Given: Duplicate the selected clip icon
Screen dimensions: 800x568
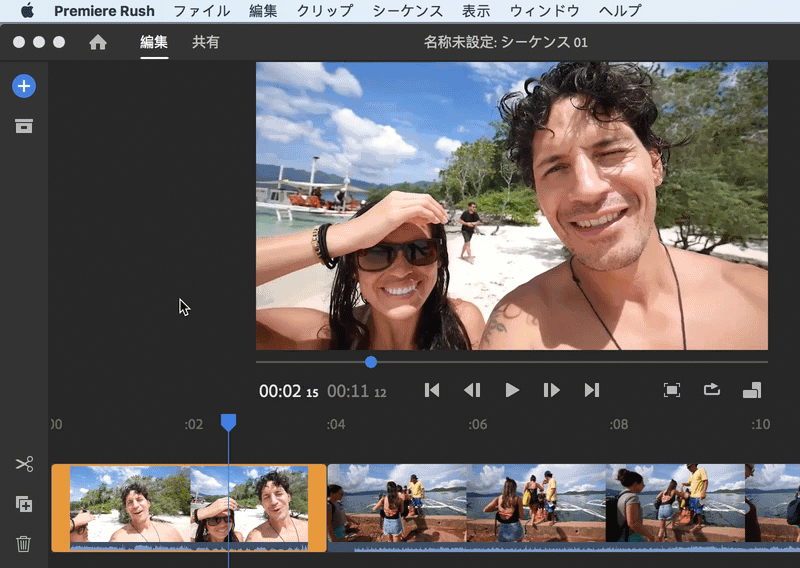Looking at the screenshot, I should coord(24,504).
